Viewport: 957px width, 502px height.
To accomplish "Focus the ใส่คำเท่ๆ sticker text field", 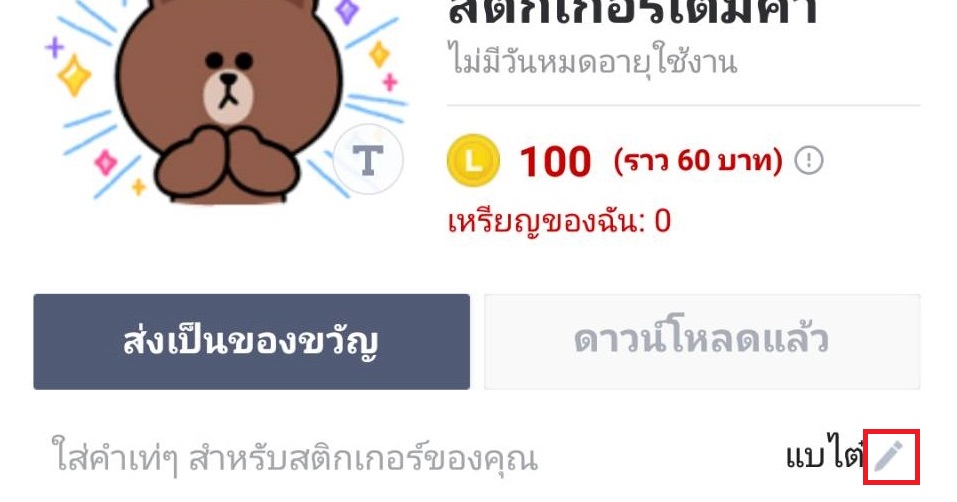I will [297, 459].
